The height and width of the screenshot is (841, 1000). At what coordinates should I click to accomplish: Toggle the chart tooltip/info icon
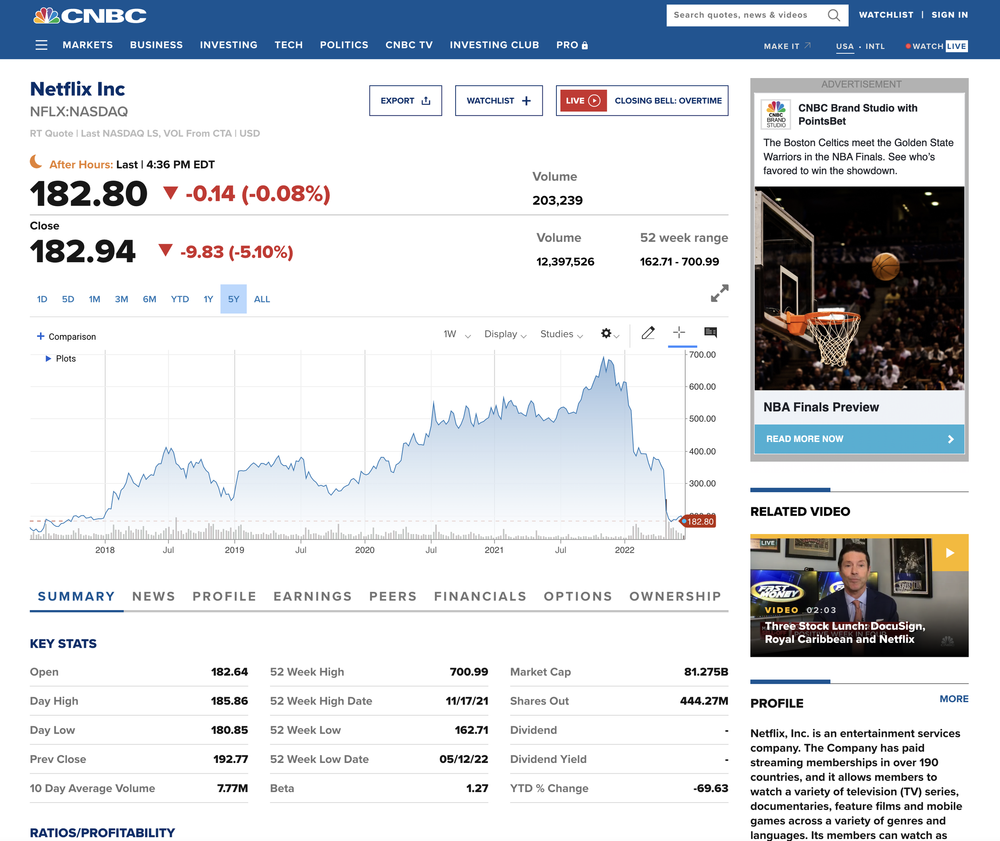click(x=710, y=332)
